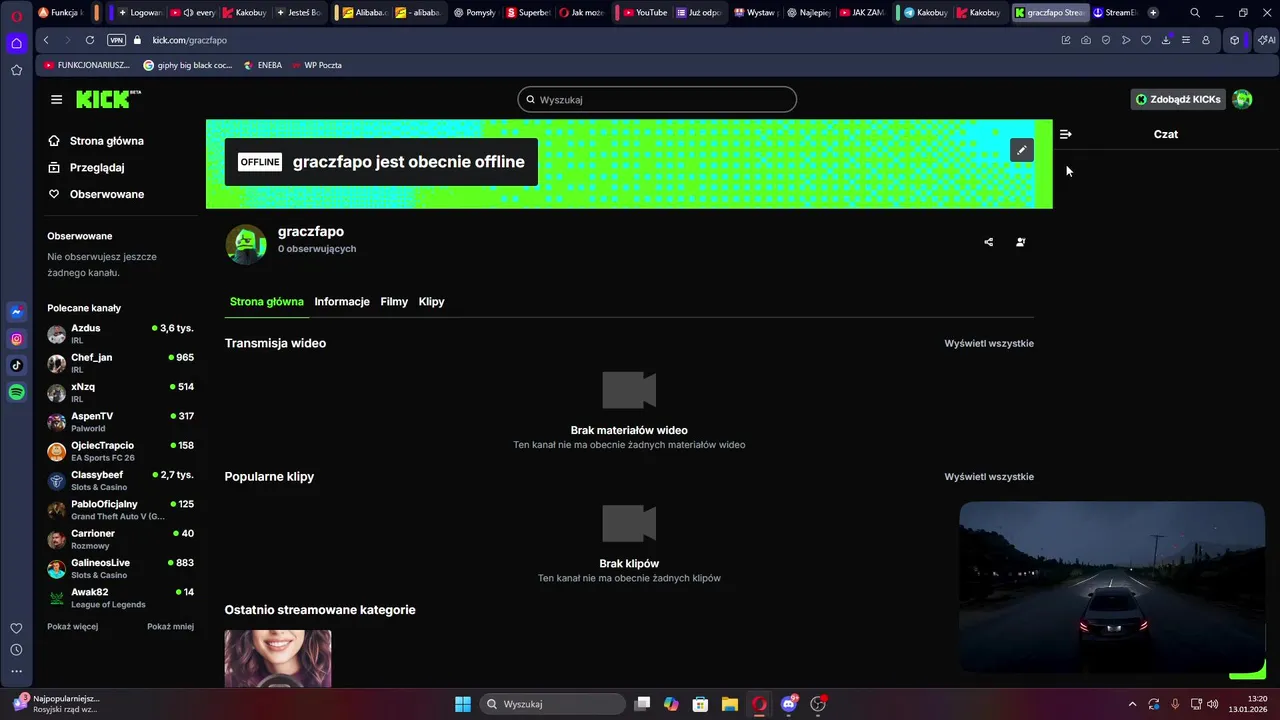Click the Kick search field

click(x=657, y=100)
